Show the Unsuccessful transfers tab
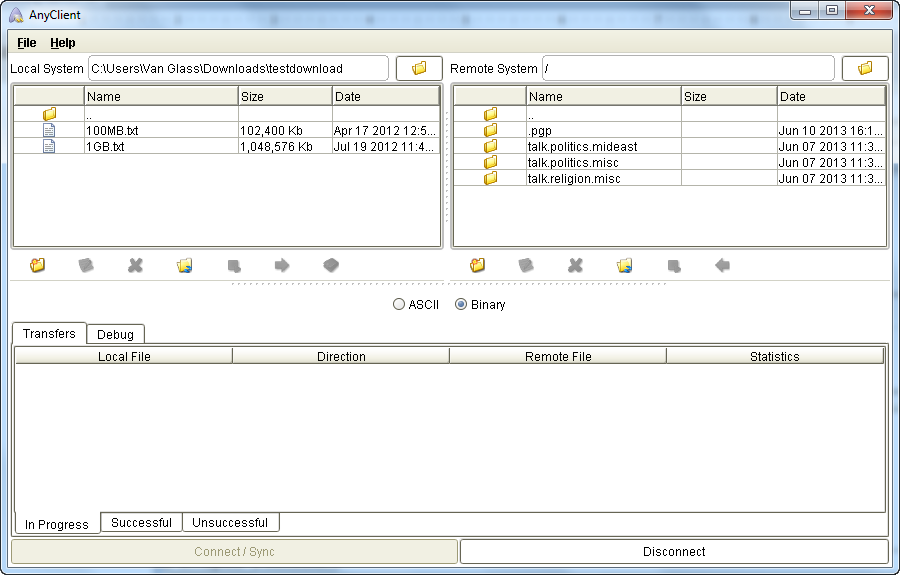This screenshot has width=900, height=575. [230, 522]
